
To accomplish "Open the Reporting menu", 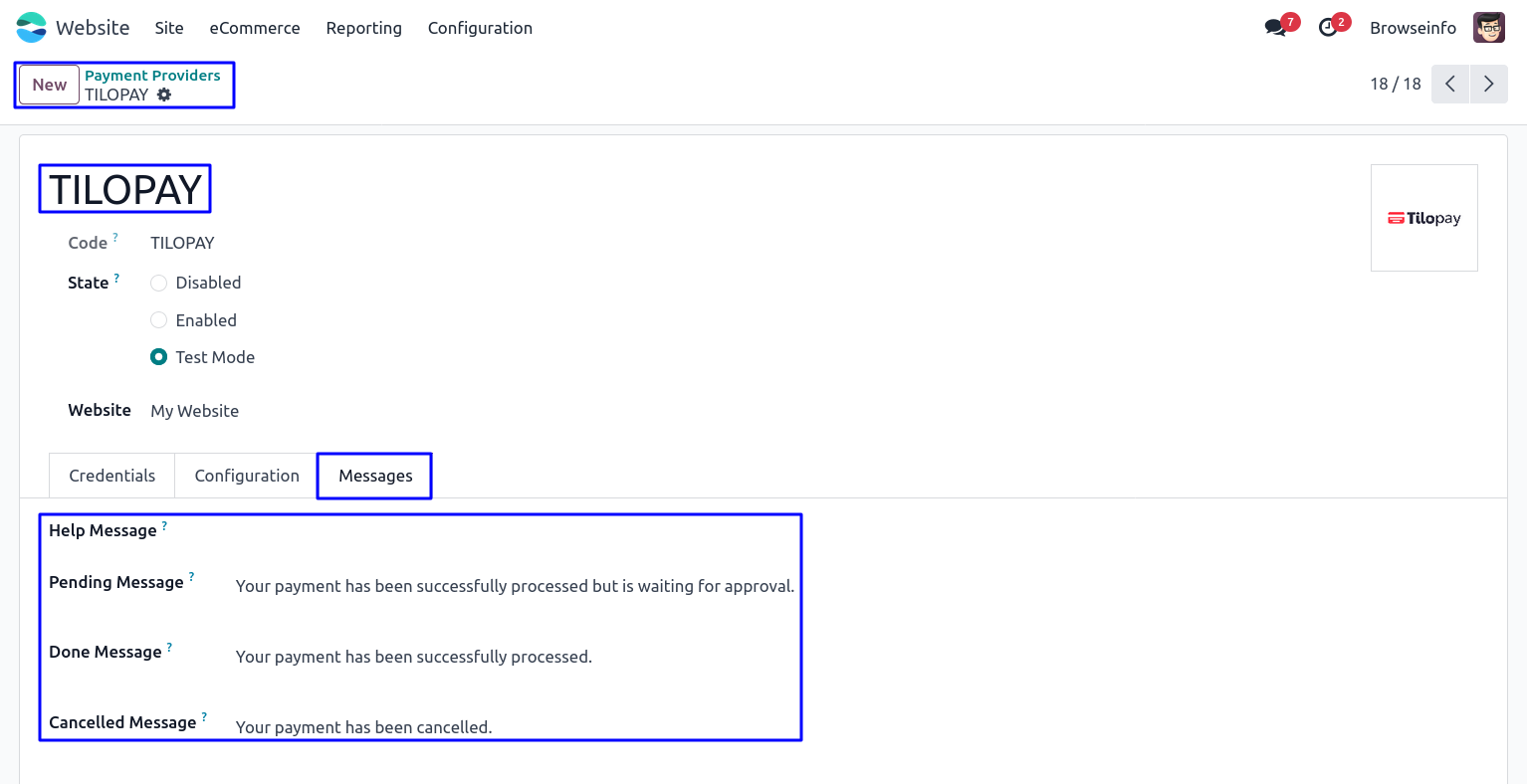I will click(364, 28).
